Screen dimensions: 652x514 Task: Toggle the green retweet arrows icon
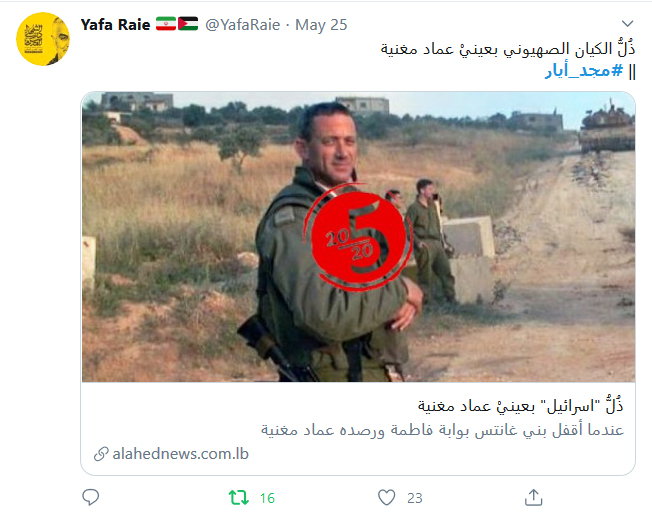pos(239,497)
